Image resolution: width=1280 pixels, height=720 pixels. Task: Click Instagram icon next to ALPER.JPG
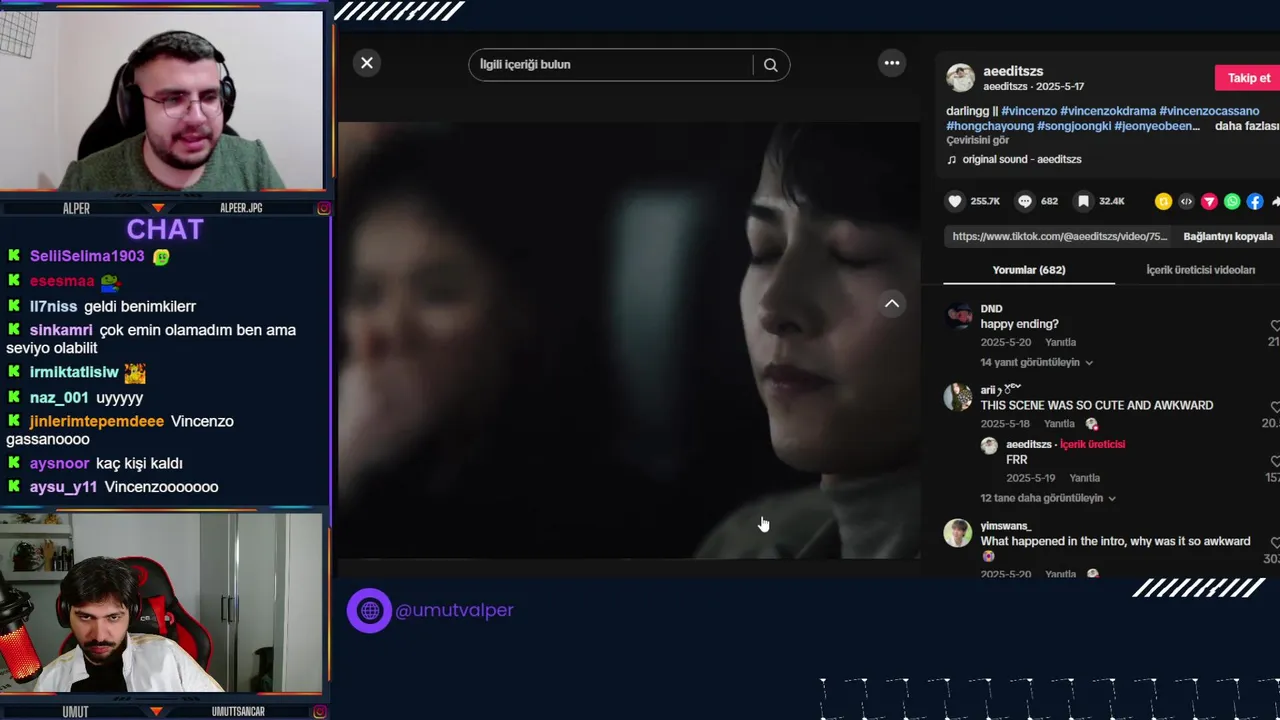click(323, 209)
